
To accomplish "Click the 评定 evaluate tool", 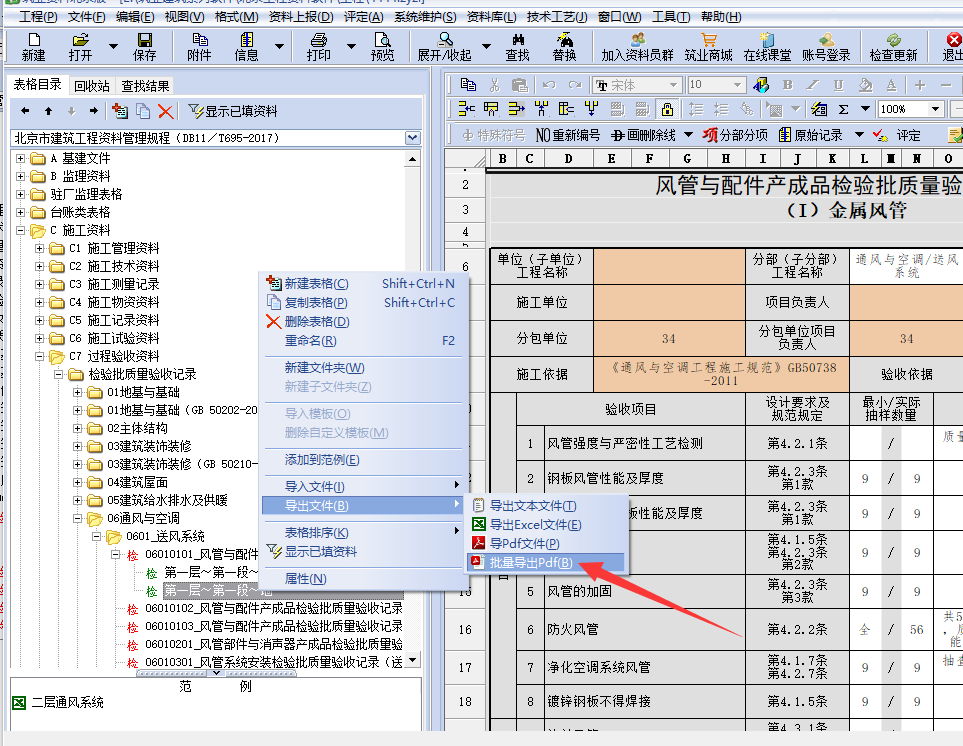I will [x=897, y=135].
